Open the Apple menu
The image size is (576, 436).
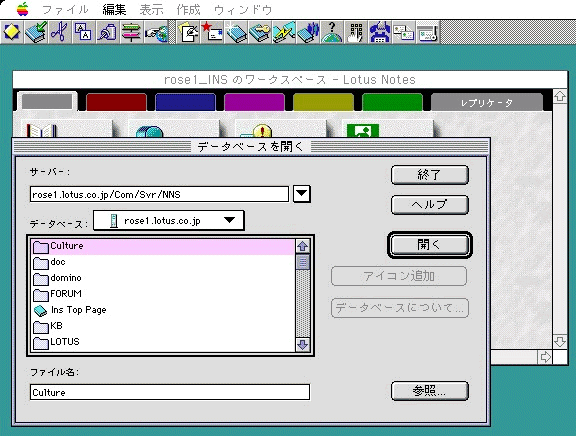(x=22, y=9)
